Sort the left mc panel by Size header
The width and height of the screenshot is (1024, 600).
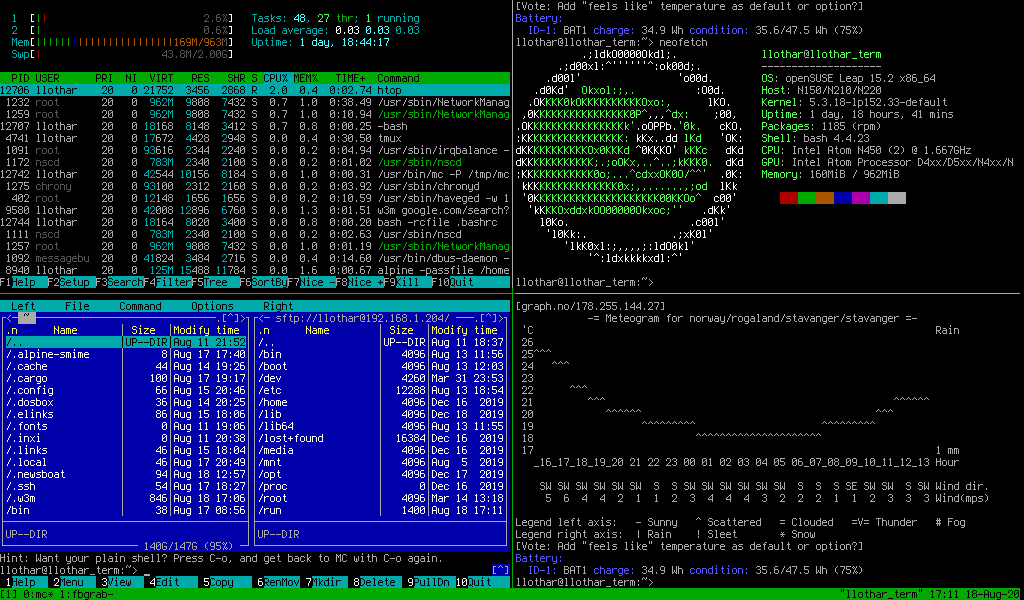tap(144, 330)
